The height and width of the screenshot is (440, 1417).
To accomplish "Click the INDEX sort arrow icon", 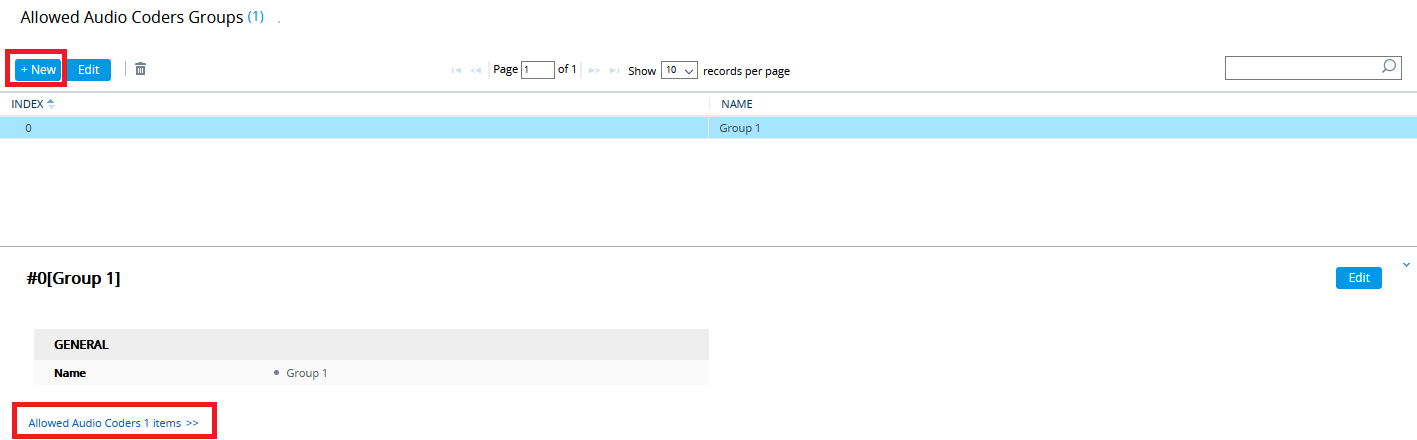I will click(x=51, y=104).
